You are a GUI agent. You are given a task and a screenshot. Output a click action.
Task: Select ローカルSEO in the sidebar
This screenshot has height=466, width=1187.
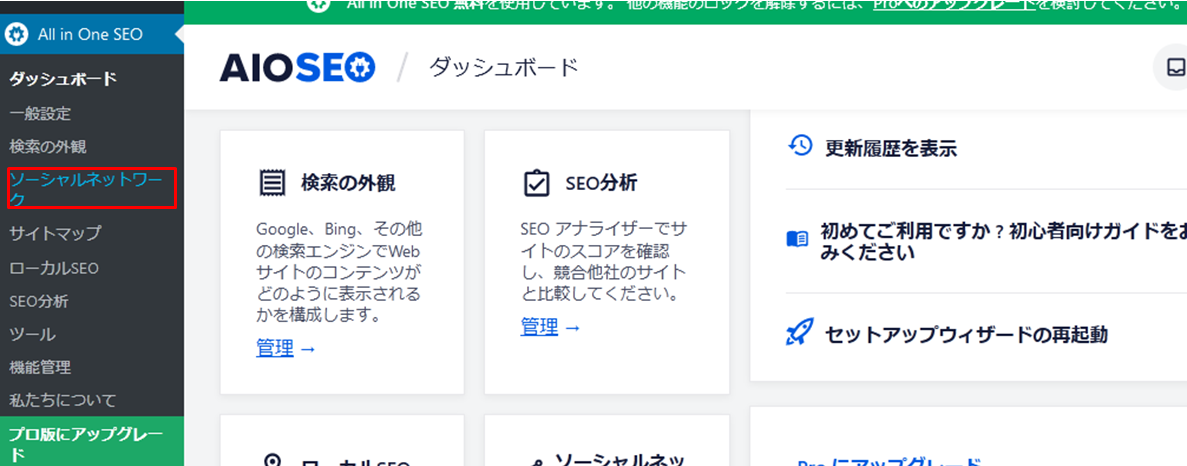54,268
